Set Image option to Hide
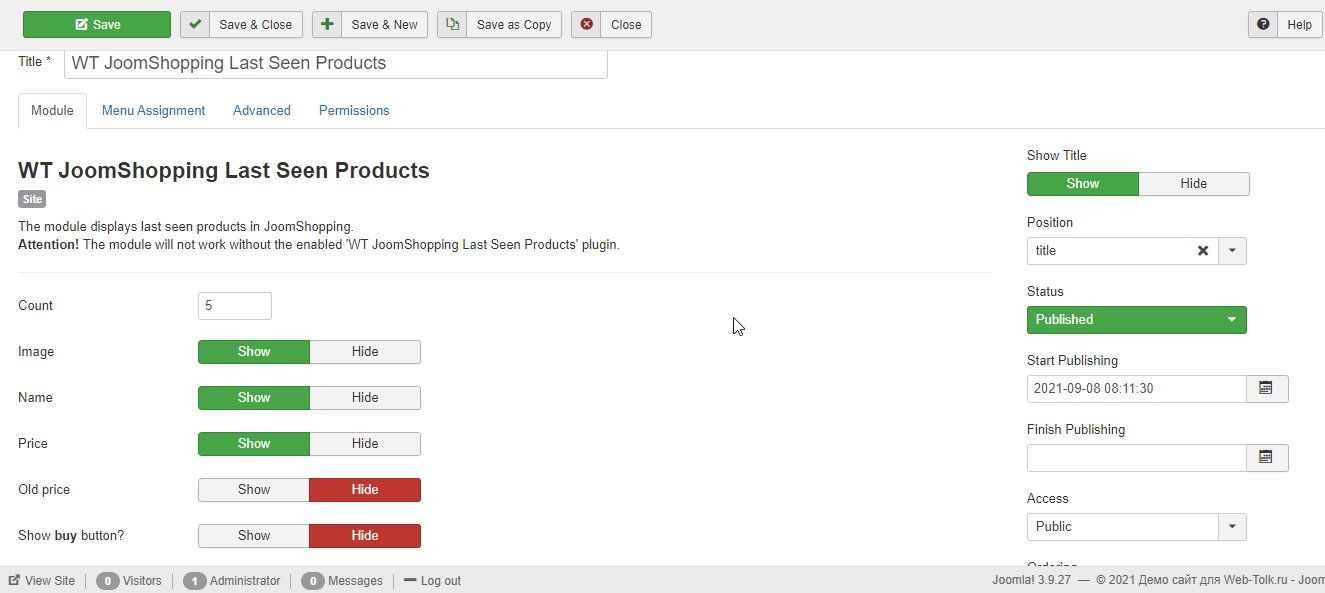Screen dimensions: 1325x593 point(364,352)
